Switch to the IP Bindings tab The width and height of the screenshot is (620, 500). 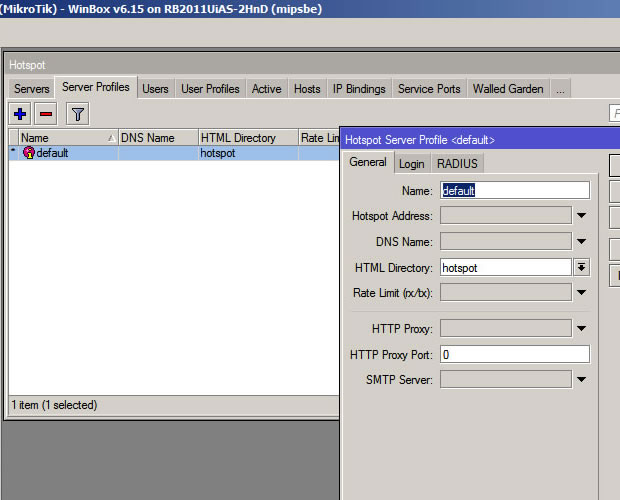click(x=359, y=89)
